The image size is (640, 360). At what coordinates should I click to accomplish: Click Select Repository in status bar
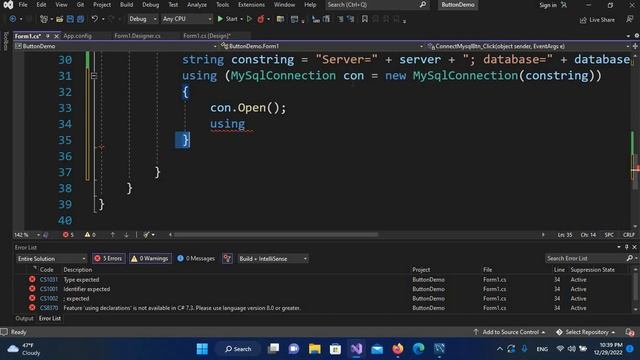click(x=586, y=332)
